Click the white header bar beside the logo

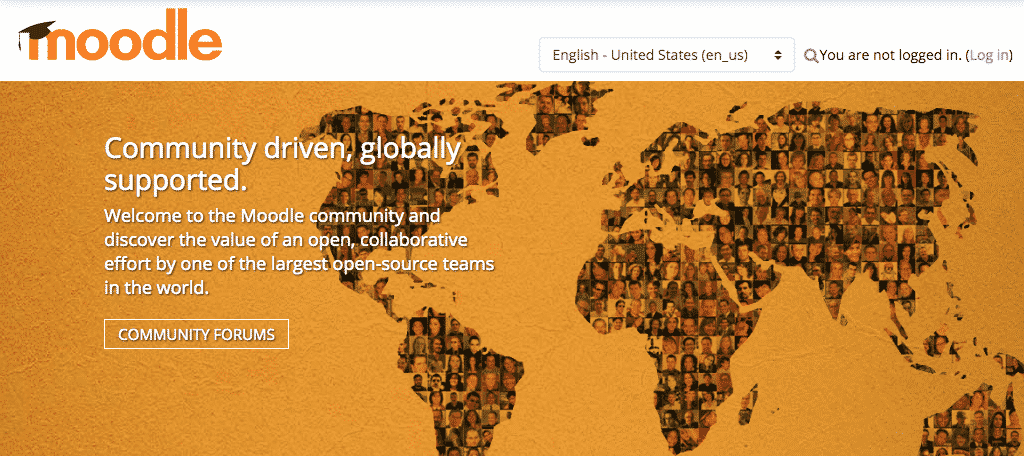coord(380,40)
